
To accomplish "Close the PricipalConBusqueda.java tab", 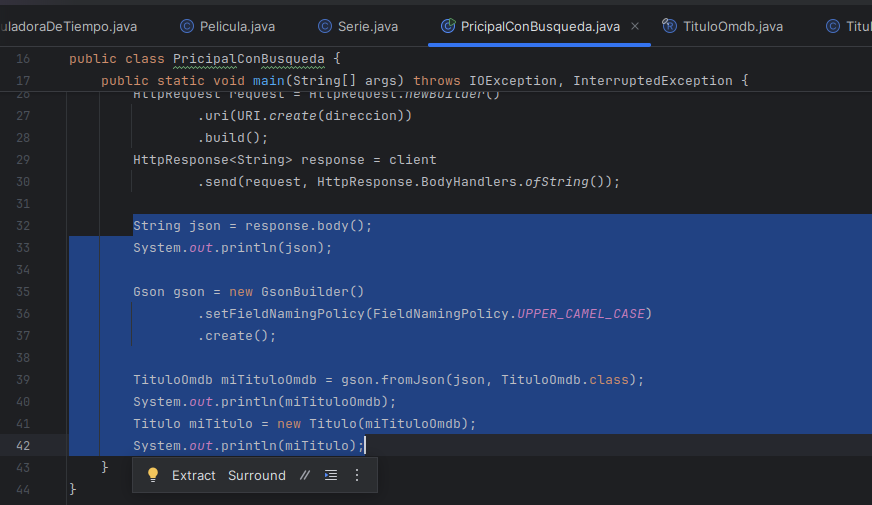I will tap(635, 26).
